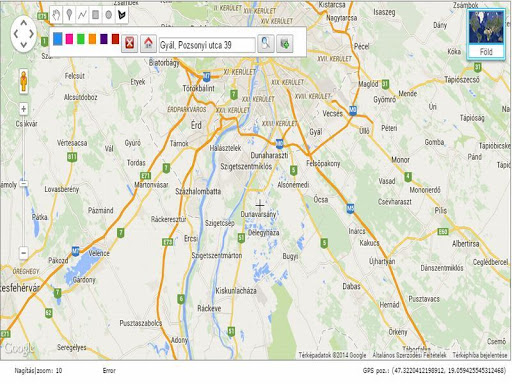Zoom out with the minus button
Screen dimensions: 512x384
[x=23, y=253]
